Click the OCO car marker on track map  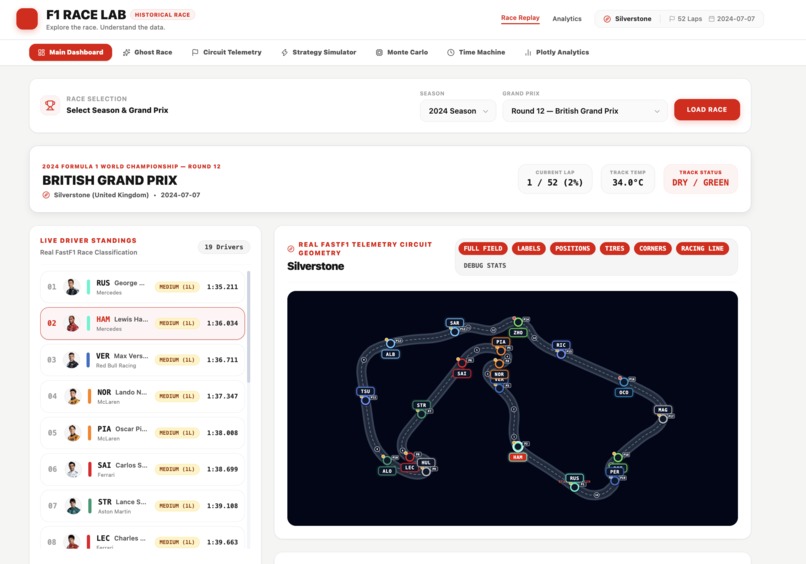click(624, 382)
